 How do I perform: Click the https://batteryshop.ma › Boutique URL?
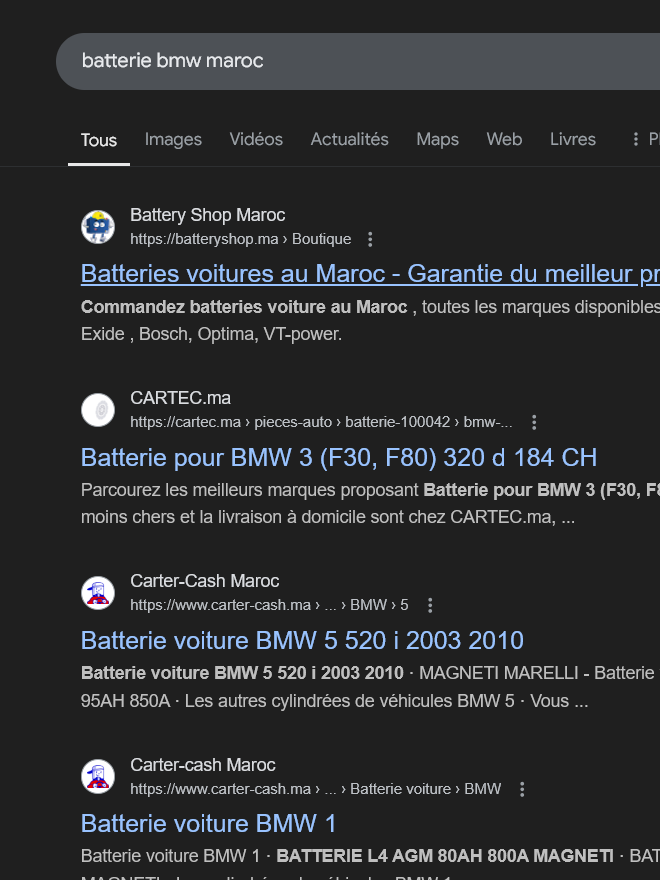coord(241,239)
